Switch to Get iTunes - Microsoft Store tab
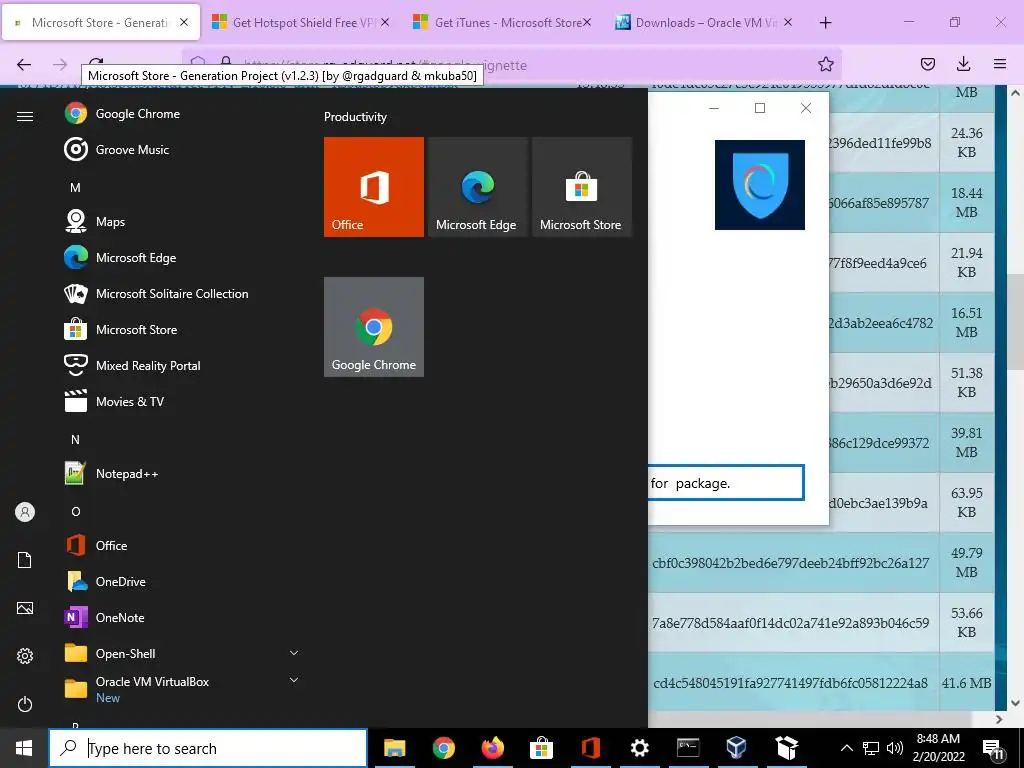 click(501, 23)
